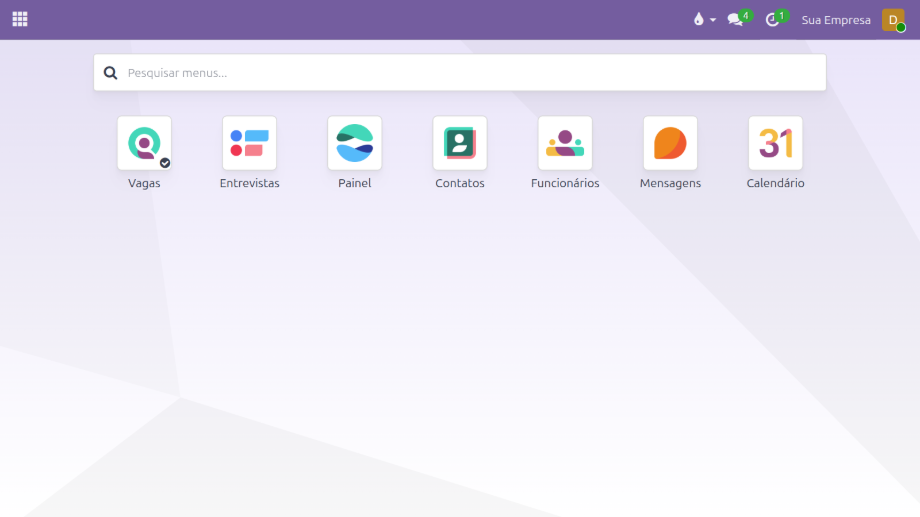The image size is (920, 517).
Task: Click the Entrevistas text label
Action: pos(249,184)
